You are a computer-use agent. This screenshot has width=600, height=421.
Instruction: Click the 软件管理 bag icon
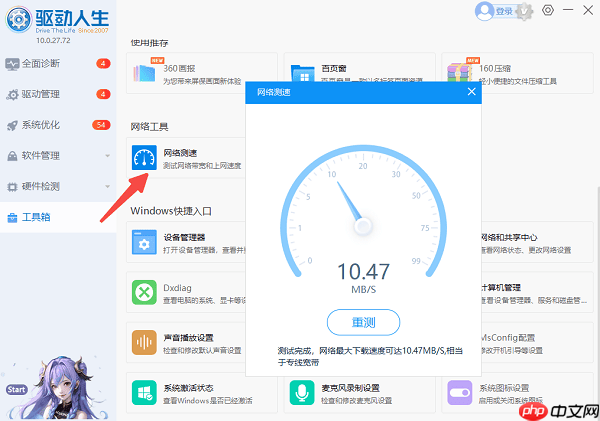(12, 156)
